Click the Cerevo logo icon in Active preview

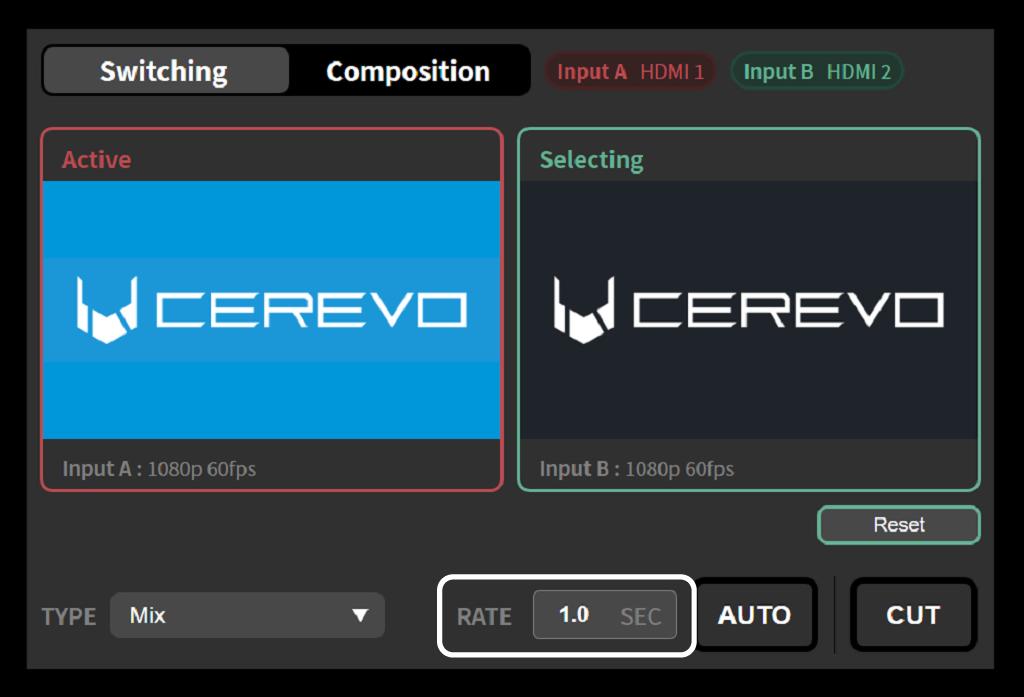coord(107,310)
